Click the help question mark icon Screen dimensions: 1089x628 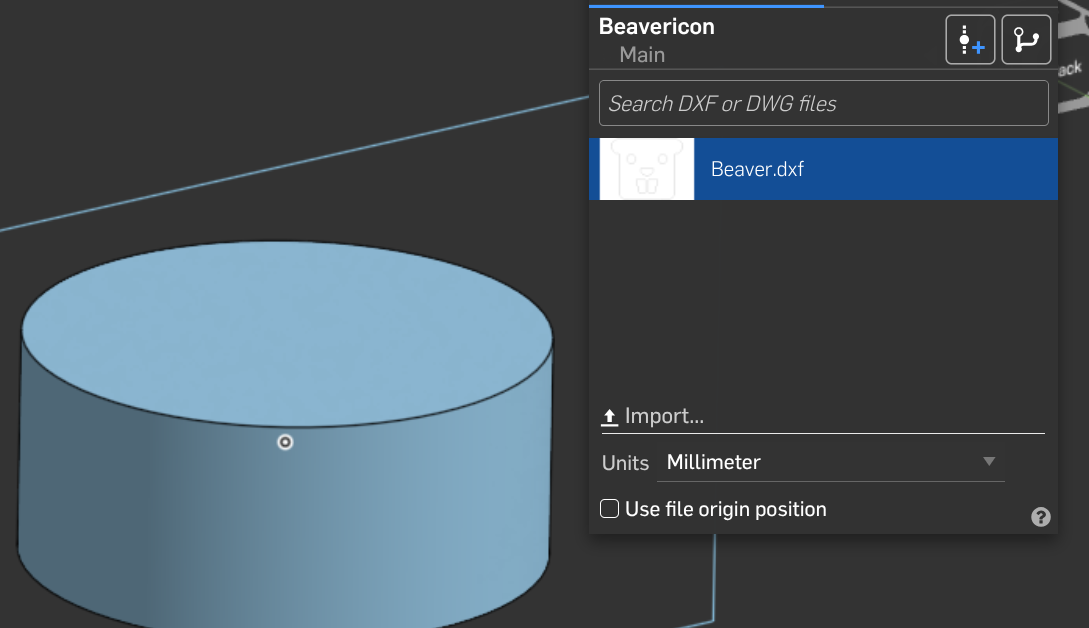(1041, 517)
